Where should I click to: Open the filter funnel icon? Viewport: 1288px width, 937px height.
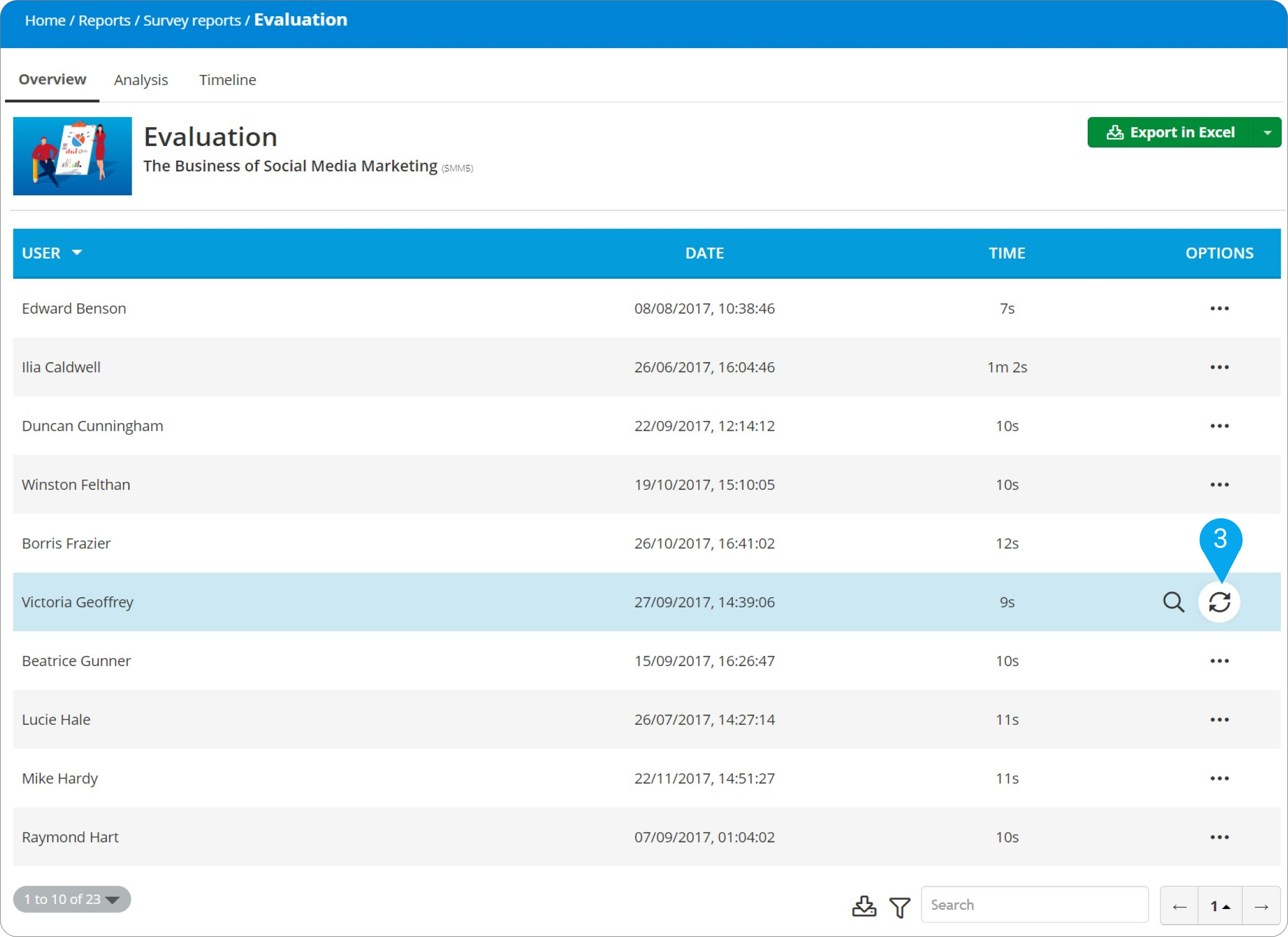coord(900,907)
